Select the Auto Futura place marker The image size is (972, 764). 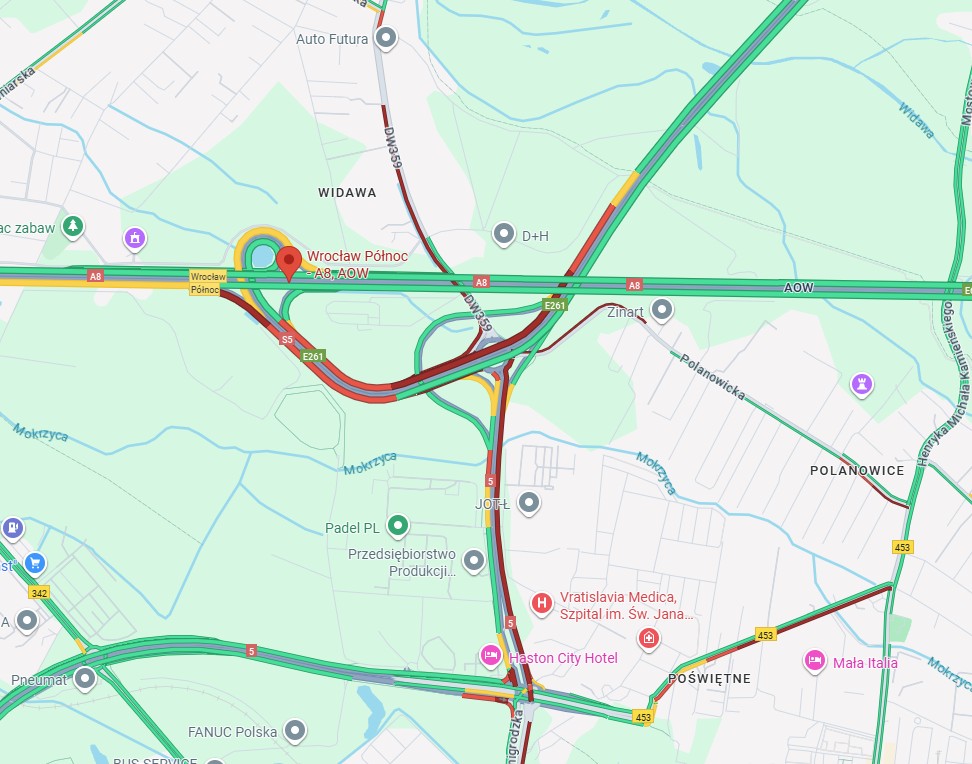[386, 38]
